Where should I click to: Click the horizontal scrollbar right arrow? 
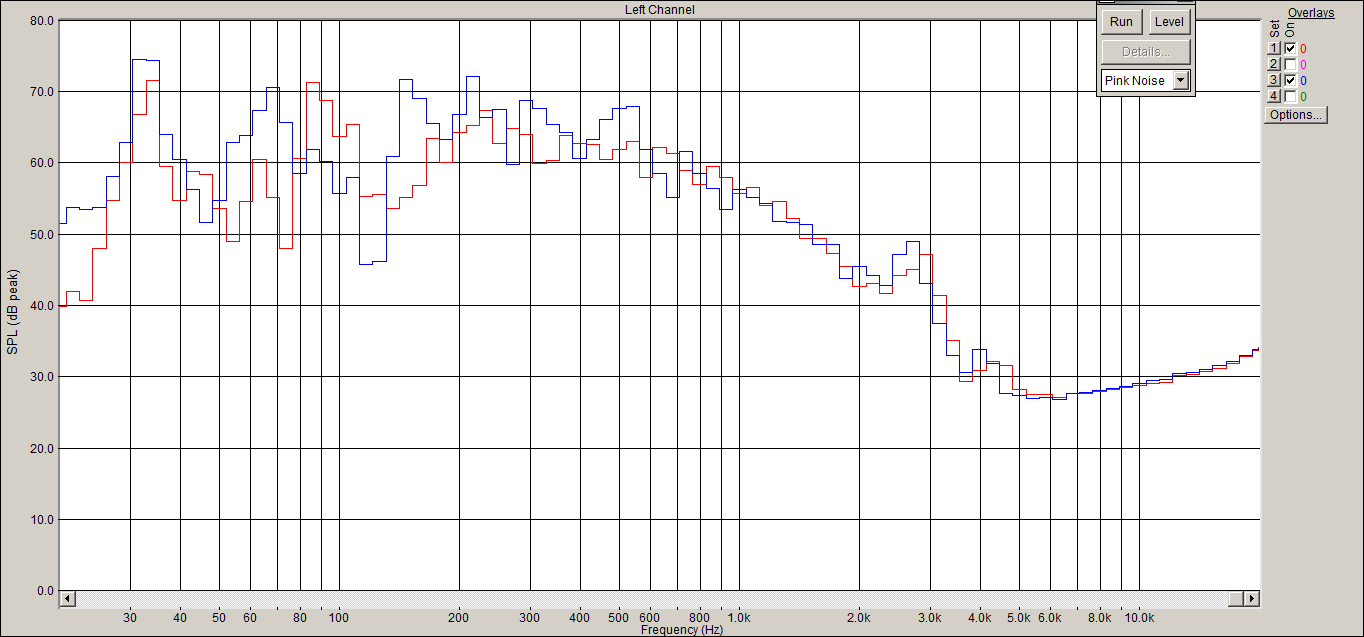tap(1251, 598)
